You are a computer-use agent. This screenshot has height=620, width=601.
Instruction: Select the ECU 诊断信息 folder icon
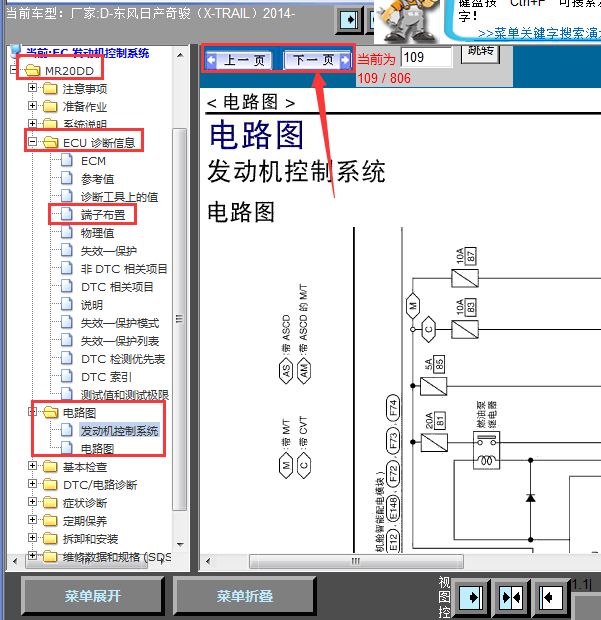(x=50, y=142)
